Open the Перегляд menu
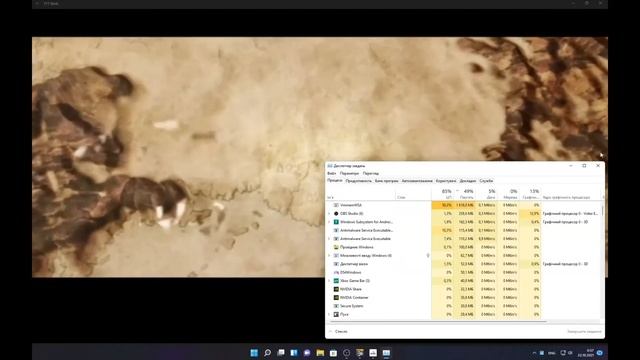The height and width of the screenshot is (360, 640). pos(371,173)
